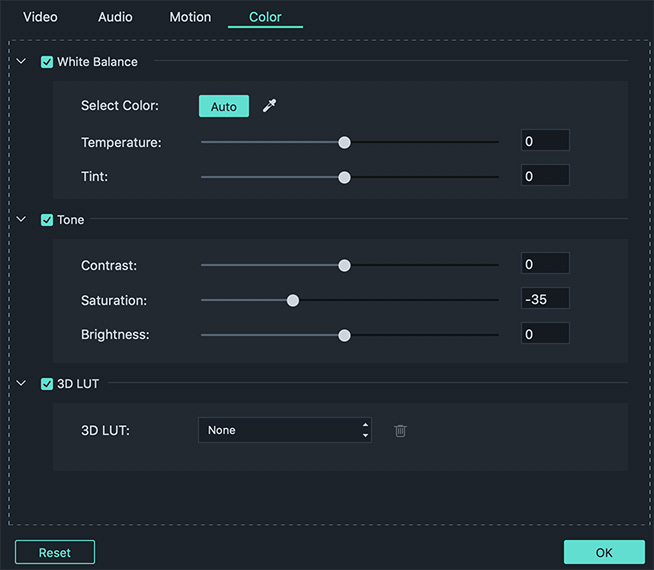Click the Auto white balance button
Screen dimensions: 654x570
(224, 106)
